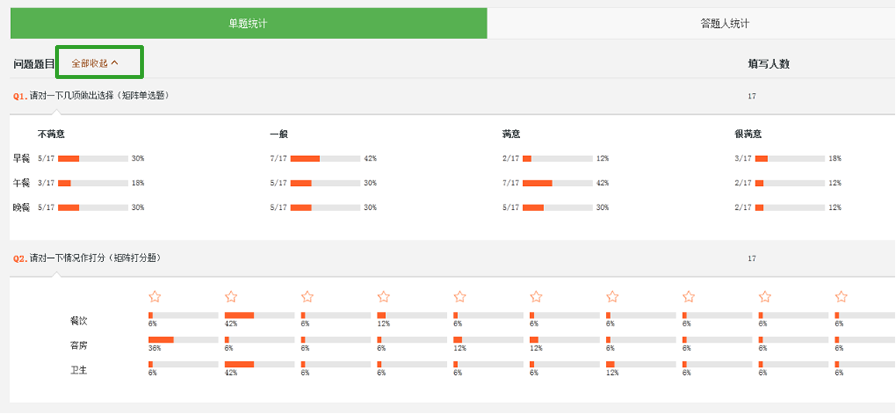Click the 填写人数 column header
This screenshot has height=414, width=896.
pos(769,64)
